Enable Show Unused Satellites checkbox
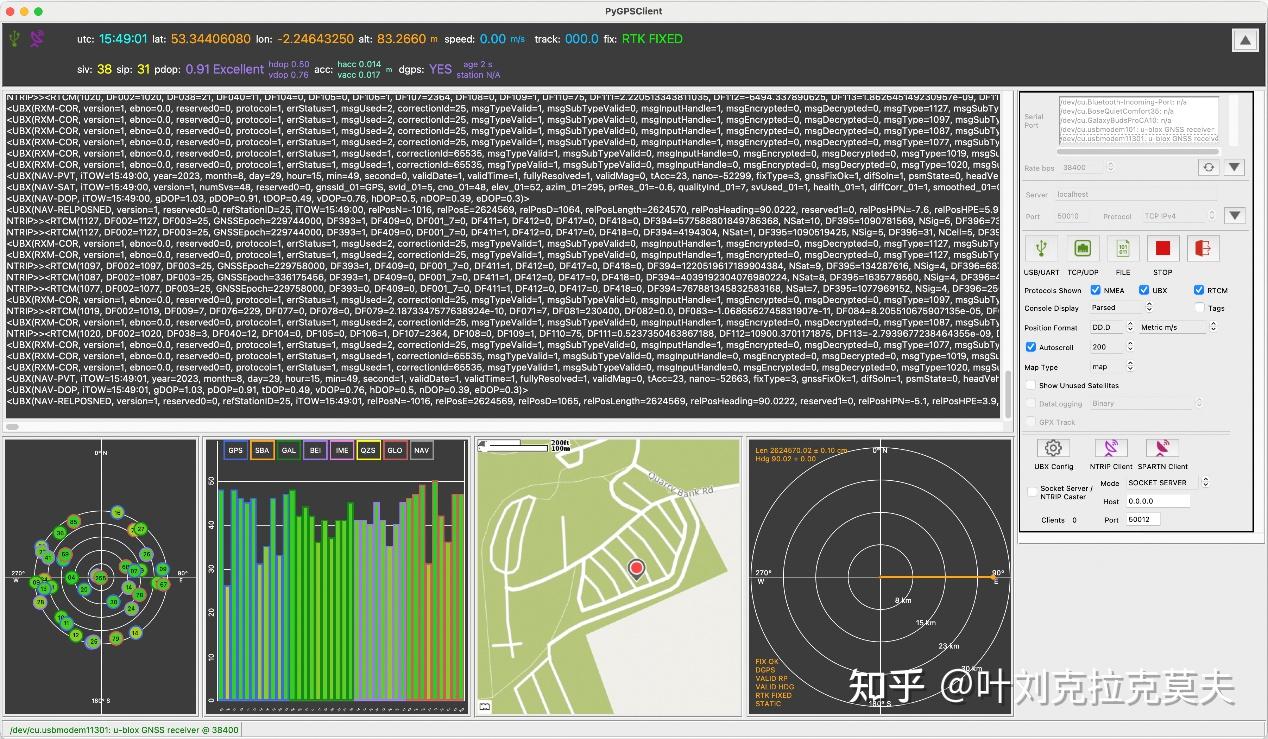 tap(1031, 385)
